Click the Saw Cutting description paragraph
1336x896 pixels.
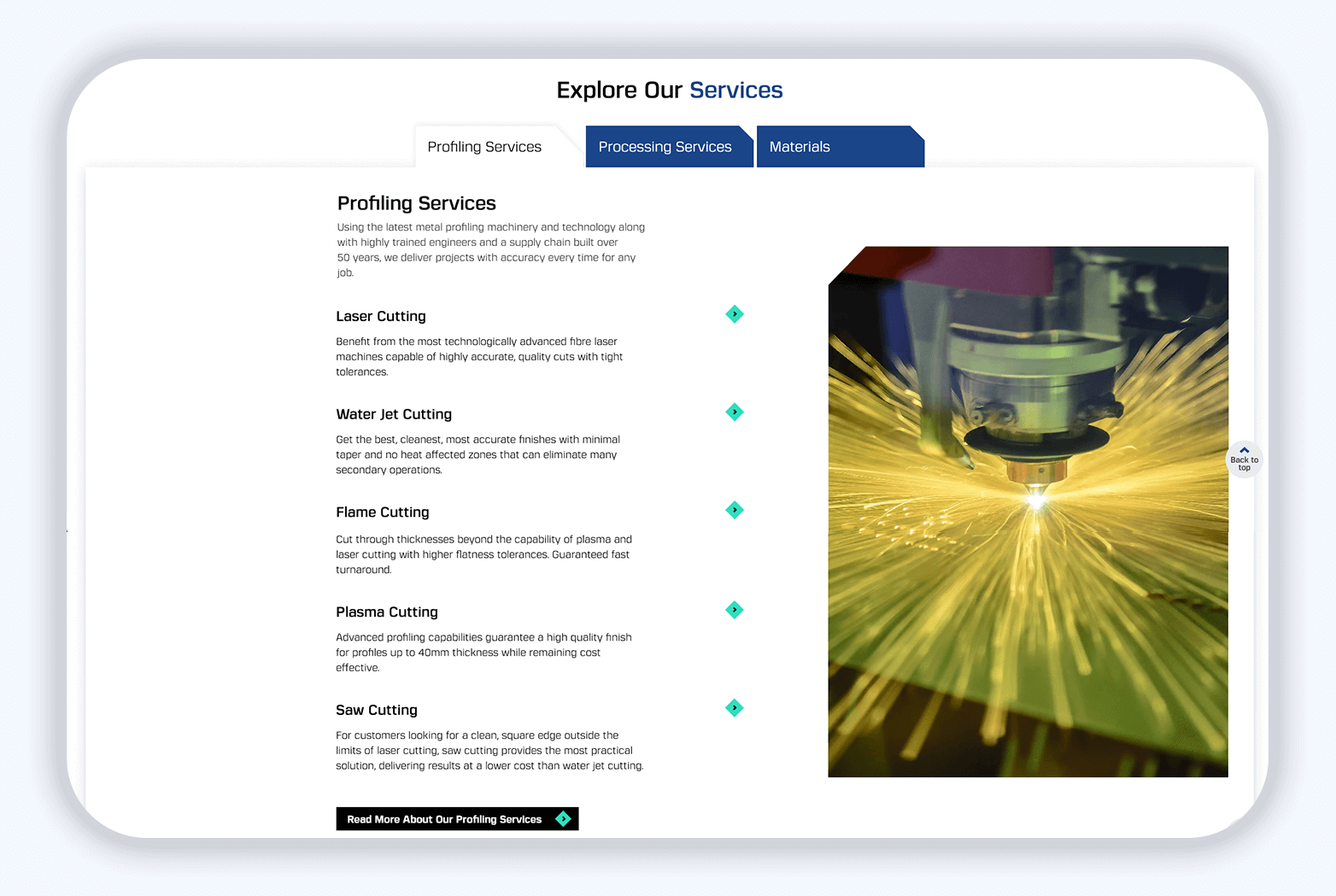click(489, 751)
